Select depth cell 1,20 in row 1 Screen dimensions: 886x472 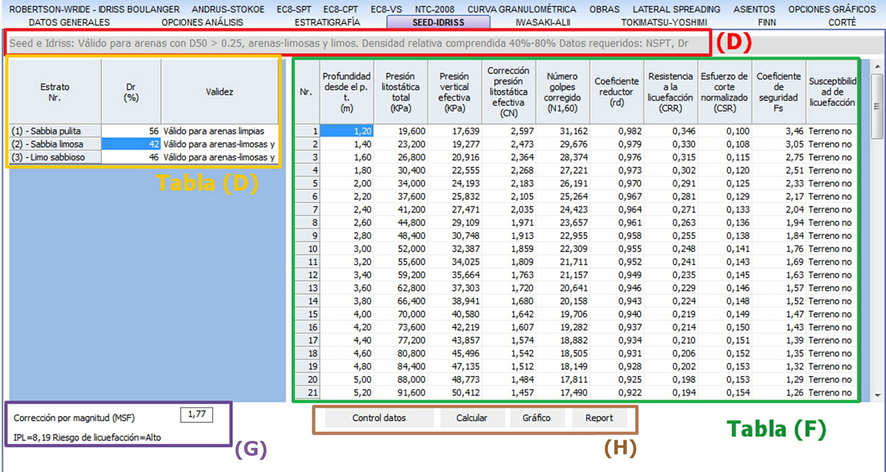tap(346, 131)
